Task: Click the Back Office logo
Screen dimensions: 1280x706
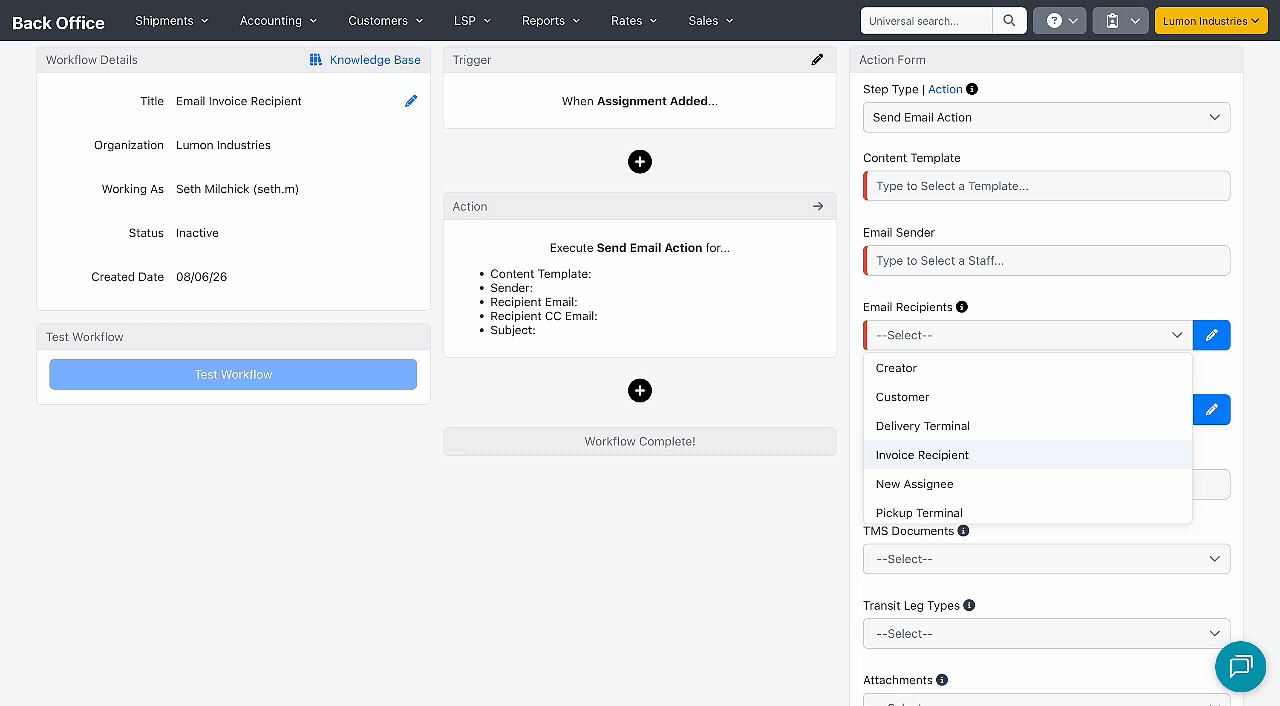Action: click(x=58, y=22)
